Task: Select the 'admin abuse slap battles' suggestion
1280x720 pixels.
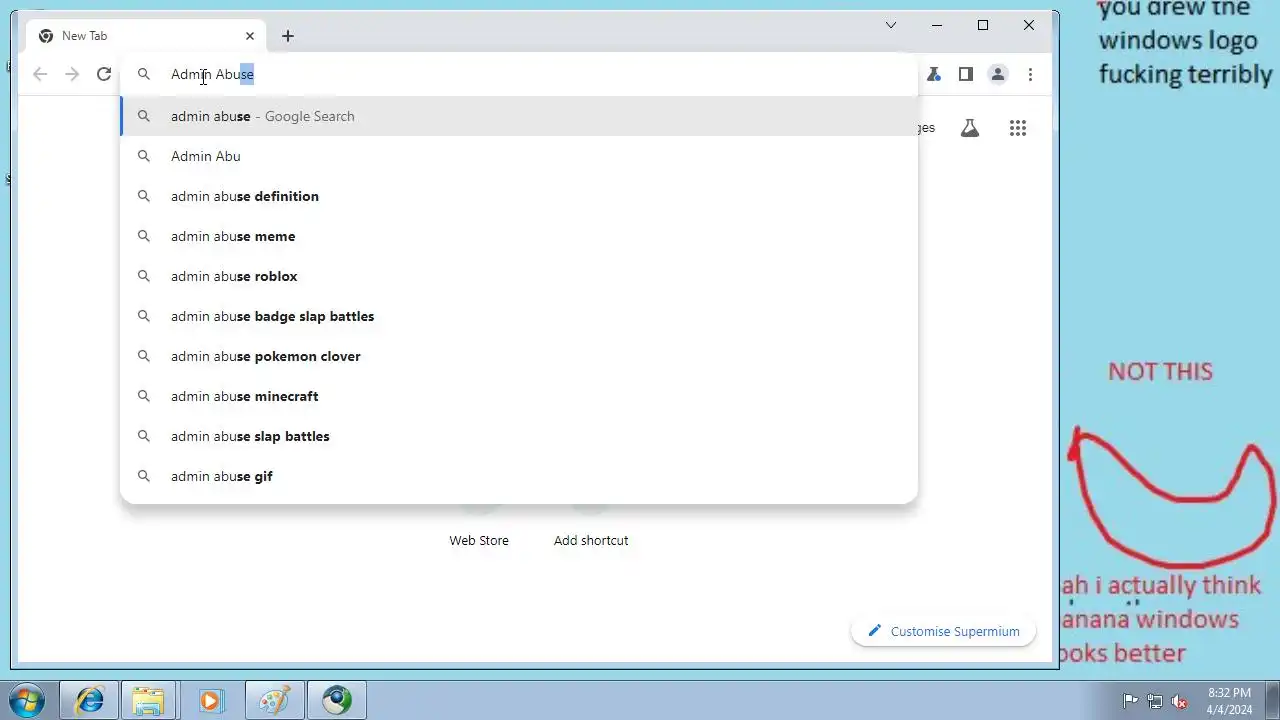Action: tap(519, 436)
